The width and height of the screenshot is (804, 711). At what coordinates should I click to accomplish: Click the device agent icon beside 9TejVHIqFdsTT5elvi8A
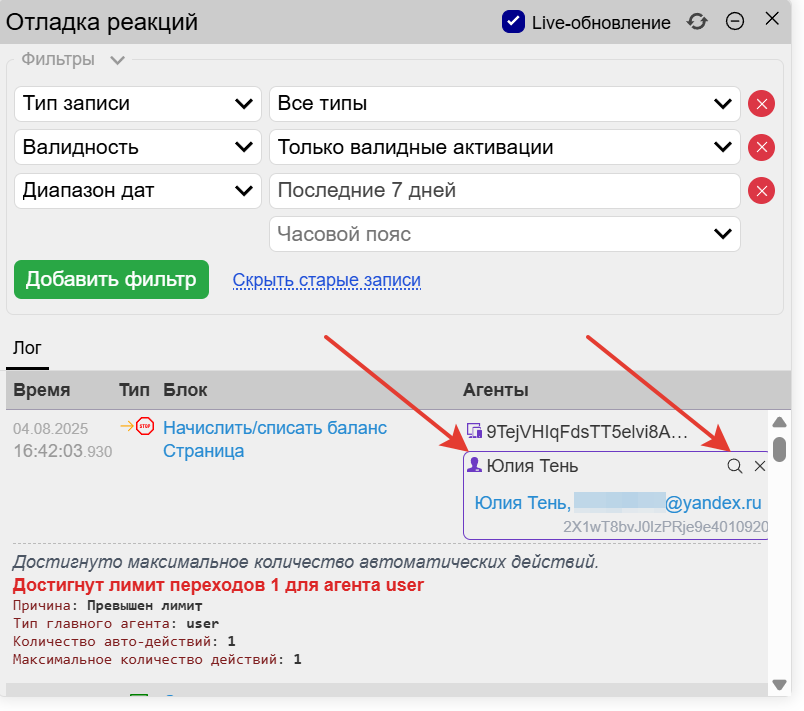coord(474,431)
